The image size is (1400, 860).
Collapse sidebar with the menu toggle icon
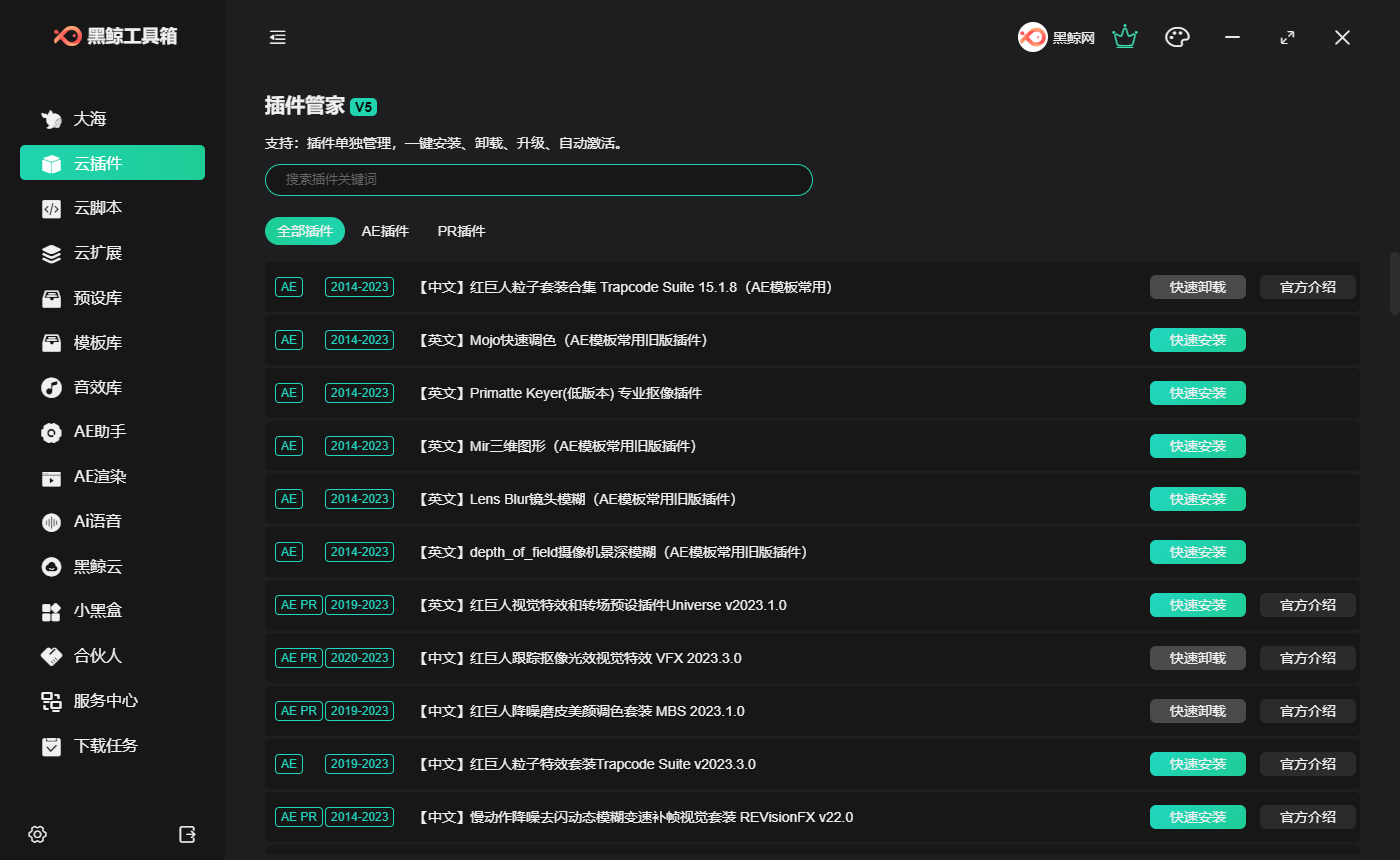tap(278, 37)
